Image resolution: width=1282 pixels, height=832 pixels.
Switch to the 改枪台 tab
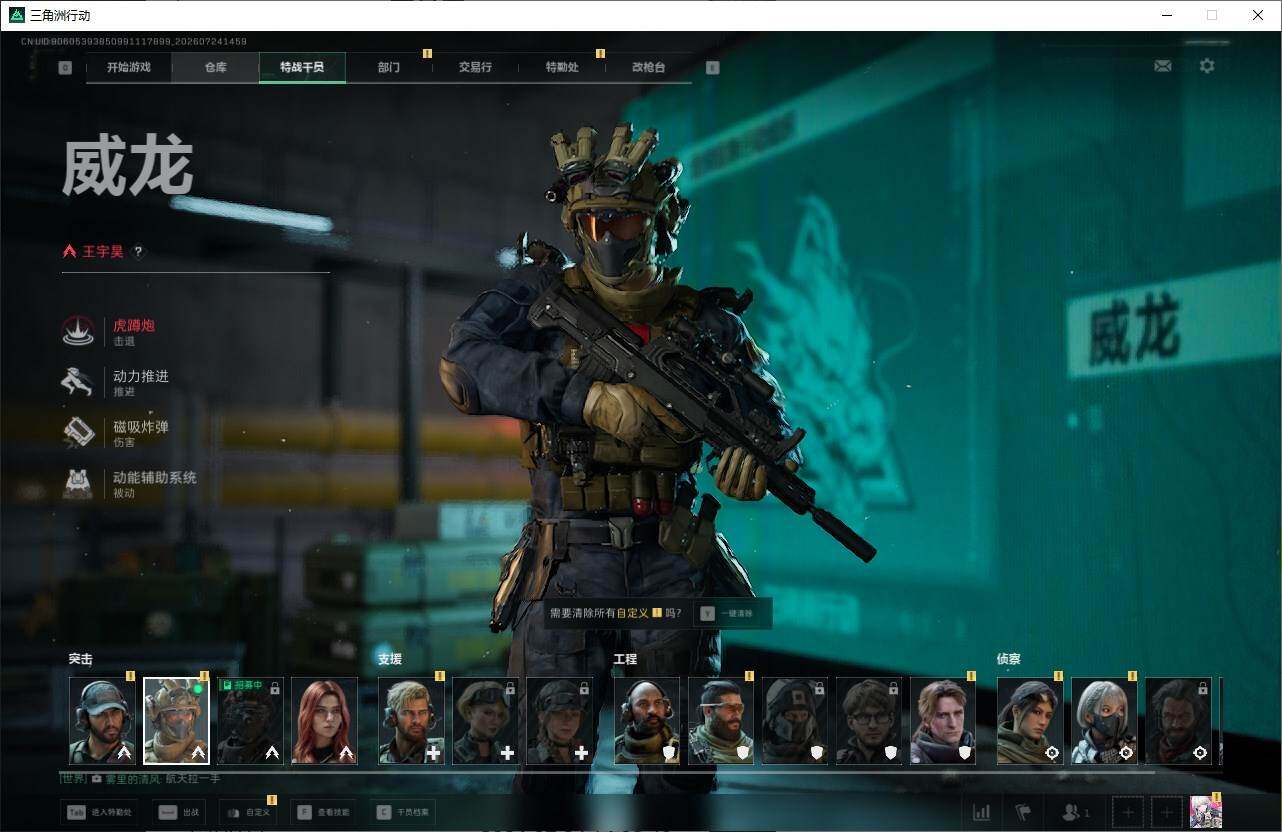[x=648, y=67]
